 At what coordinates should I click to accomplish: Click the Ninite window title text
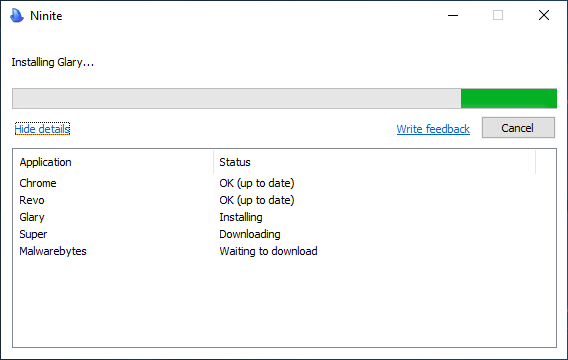46,16
